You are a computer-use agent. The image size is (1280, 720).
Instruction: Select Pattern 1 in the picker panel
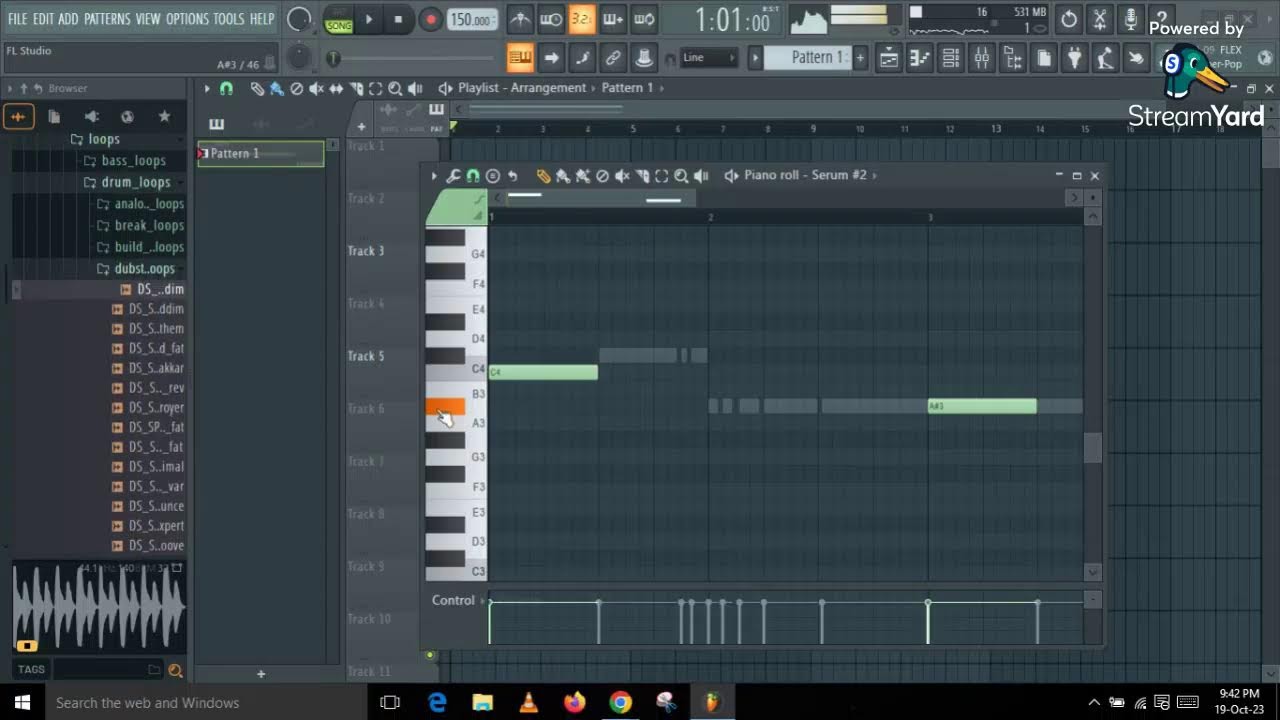coord(261,154)
